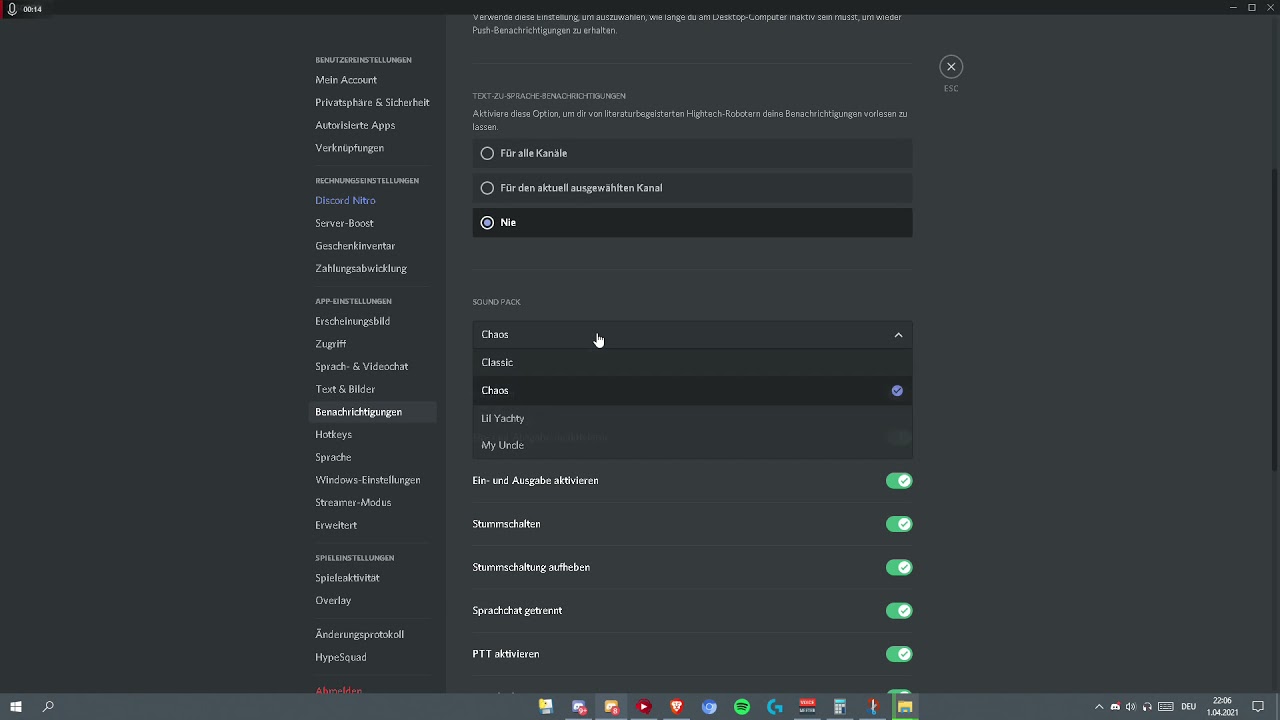Toggle 'Sprachchat getrennt' sound switch

pyautogui.click(x=899, y=611)
